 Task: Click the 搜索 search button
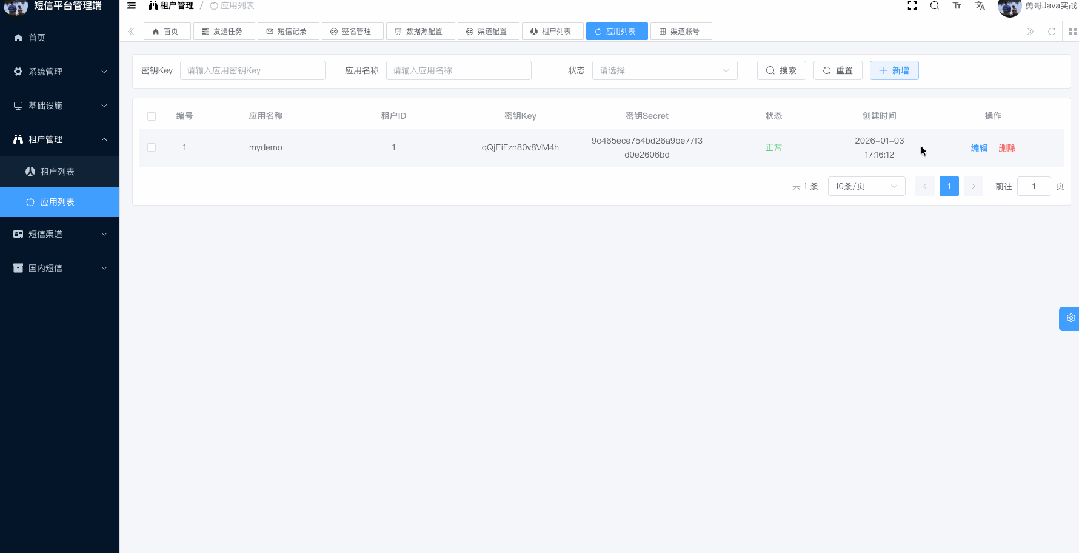[x=782, y=70]
